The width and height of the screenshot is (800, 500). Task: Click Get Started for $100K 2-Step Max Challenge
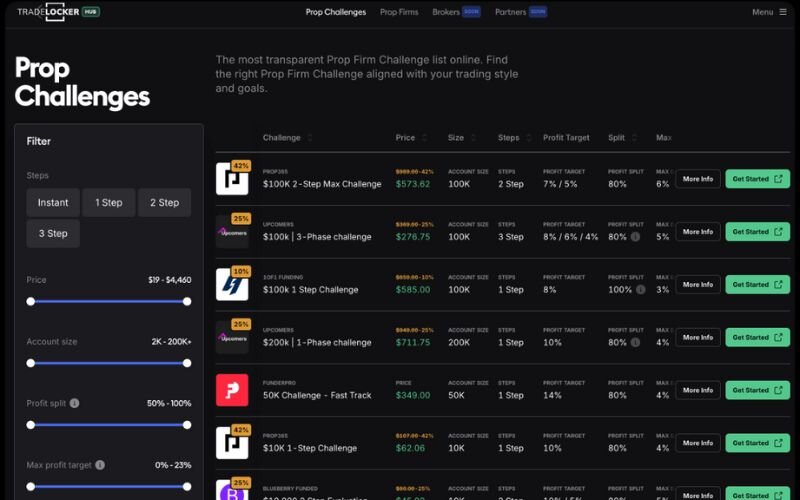[x=757, y=179]
